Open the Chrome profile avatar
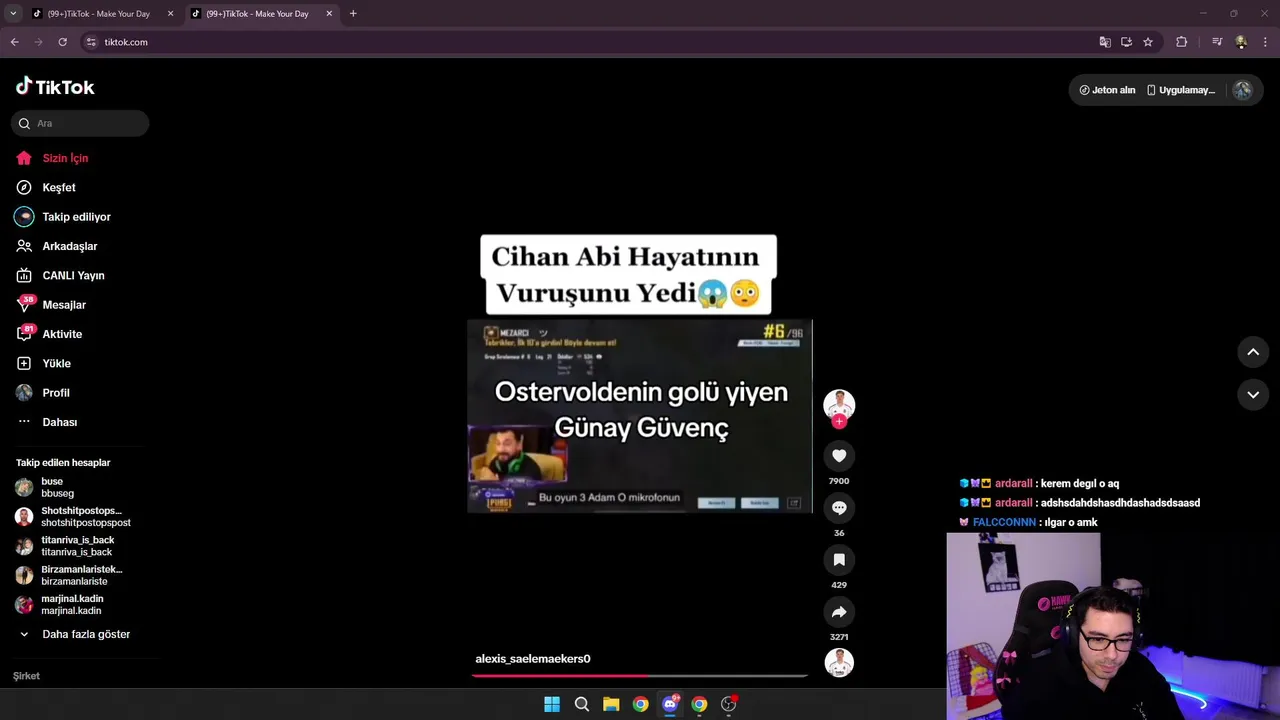The height and width of the screenshot is (720, 1280). [1241, 42]
